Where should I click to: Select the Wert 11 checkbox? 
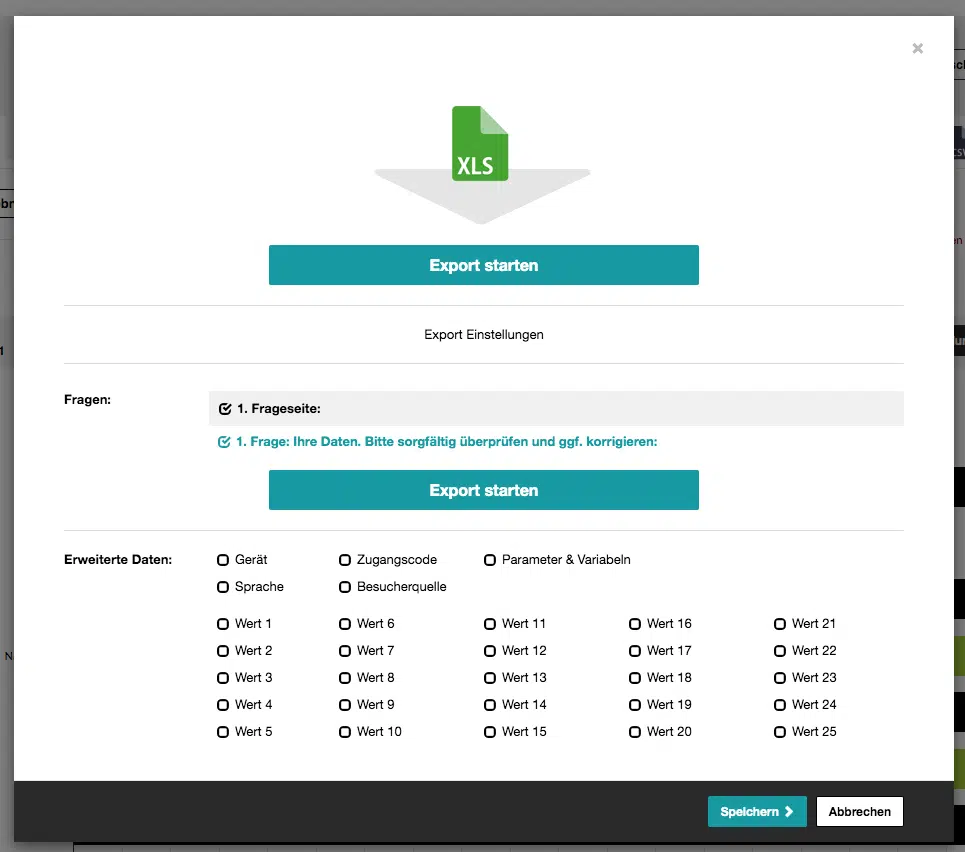490,624
